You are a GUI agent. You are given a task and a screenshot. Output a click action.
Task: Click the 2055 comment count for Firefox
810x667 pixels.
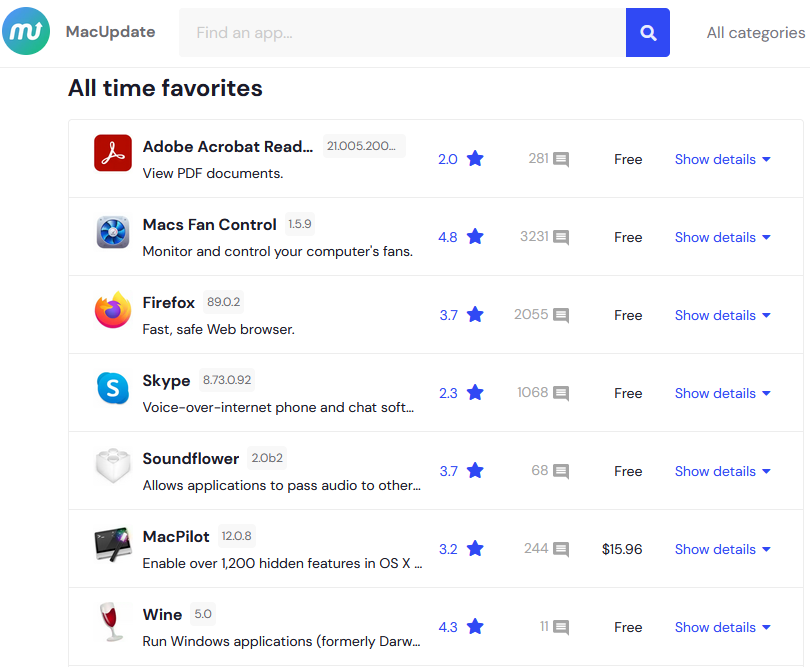(531, 314)
